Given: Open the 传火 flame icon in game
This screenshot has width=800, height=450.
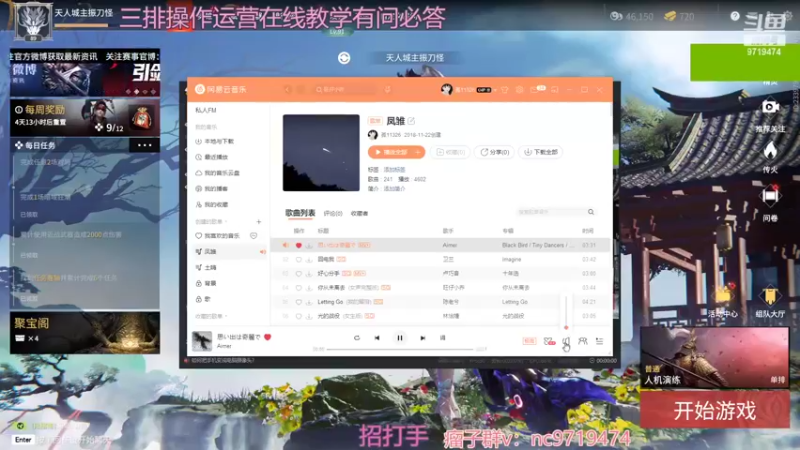Looking at the screenshot, I should [x=770, y=151].
